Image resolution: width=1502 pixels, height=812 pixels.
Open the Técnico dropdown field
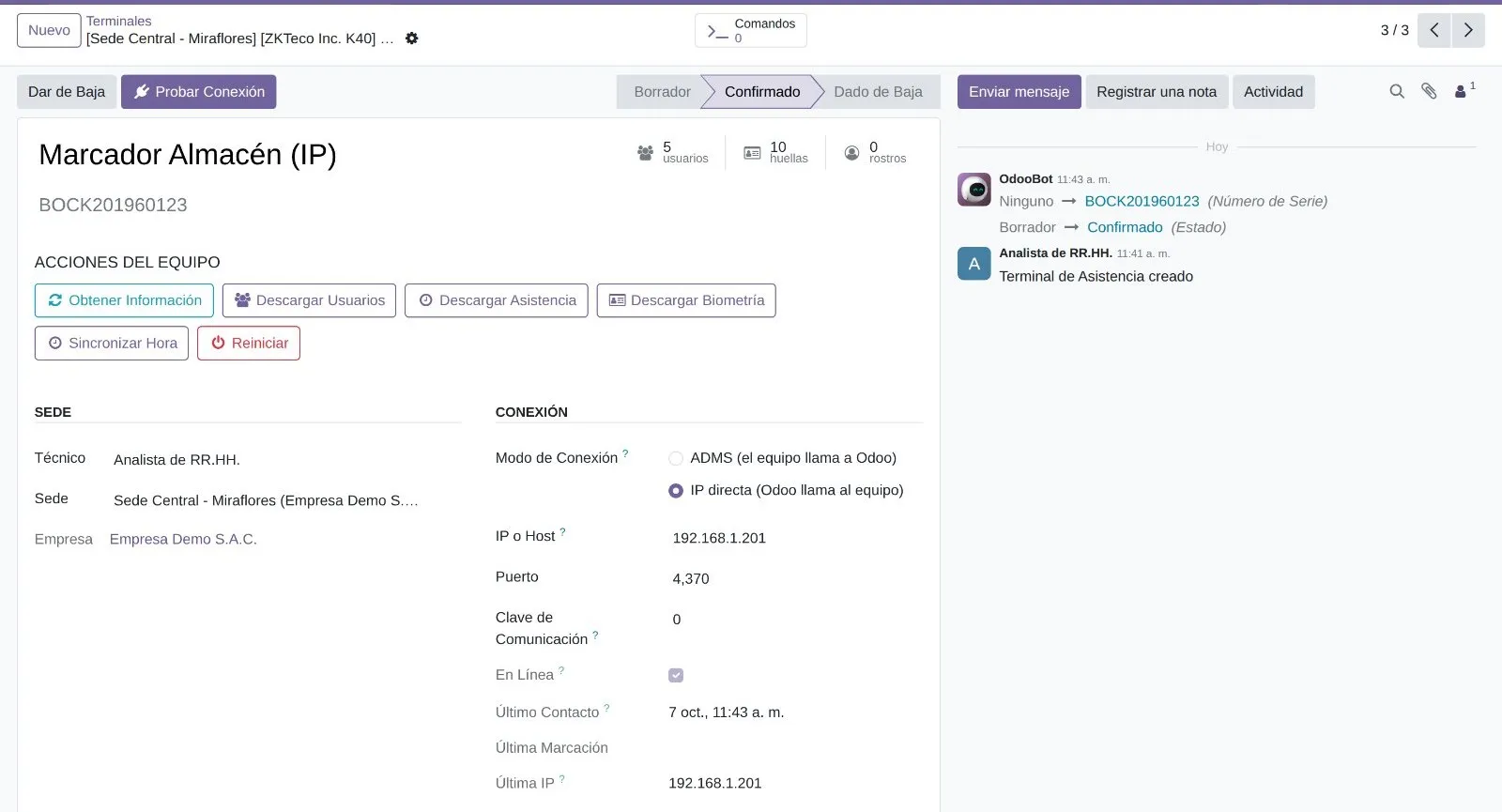click(286, 460)
